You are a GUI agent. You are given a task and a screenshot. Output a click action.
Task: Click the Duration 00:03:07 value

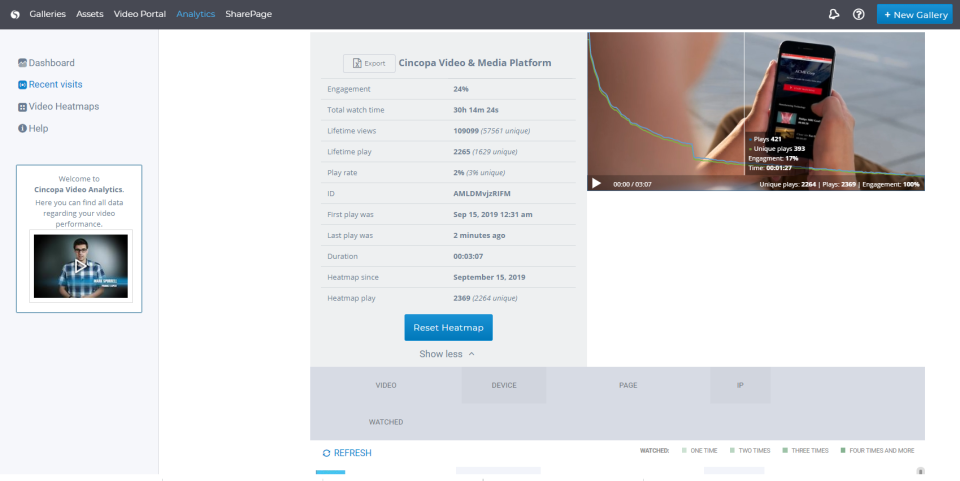point(468,256)
